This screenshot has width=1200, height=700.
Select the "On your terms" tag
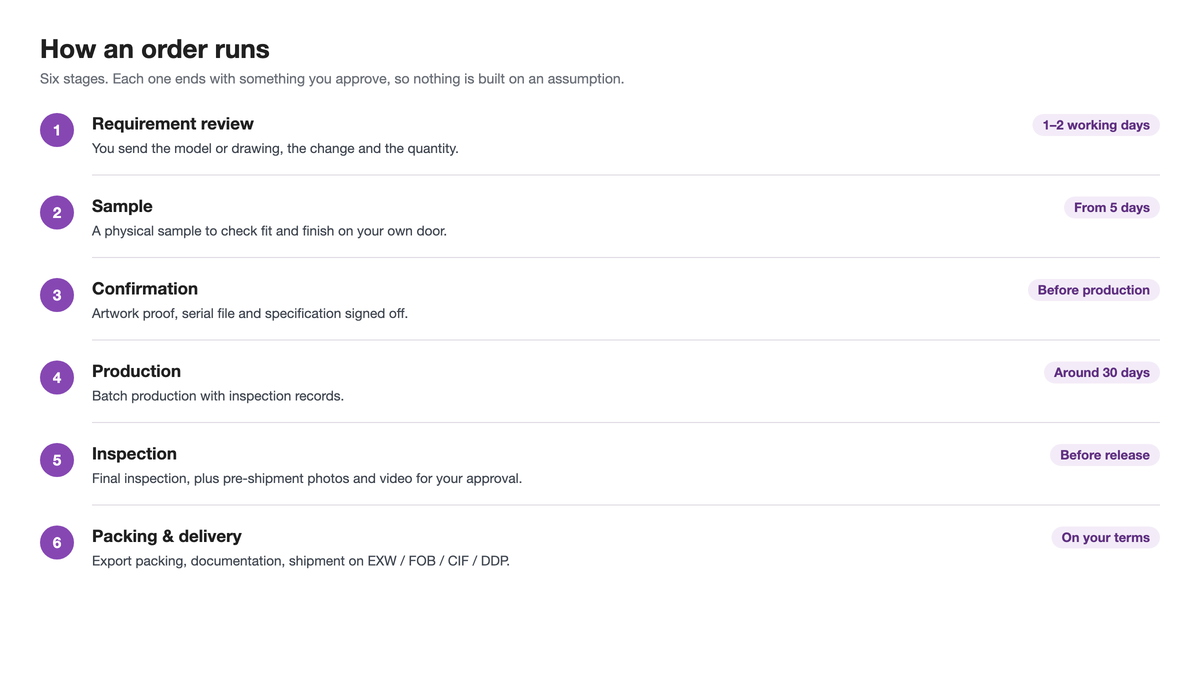point(1106,537)
